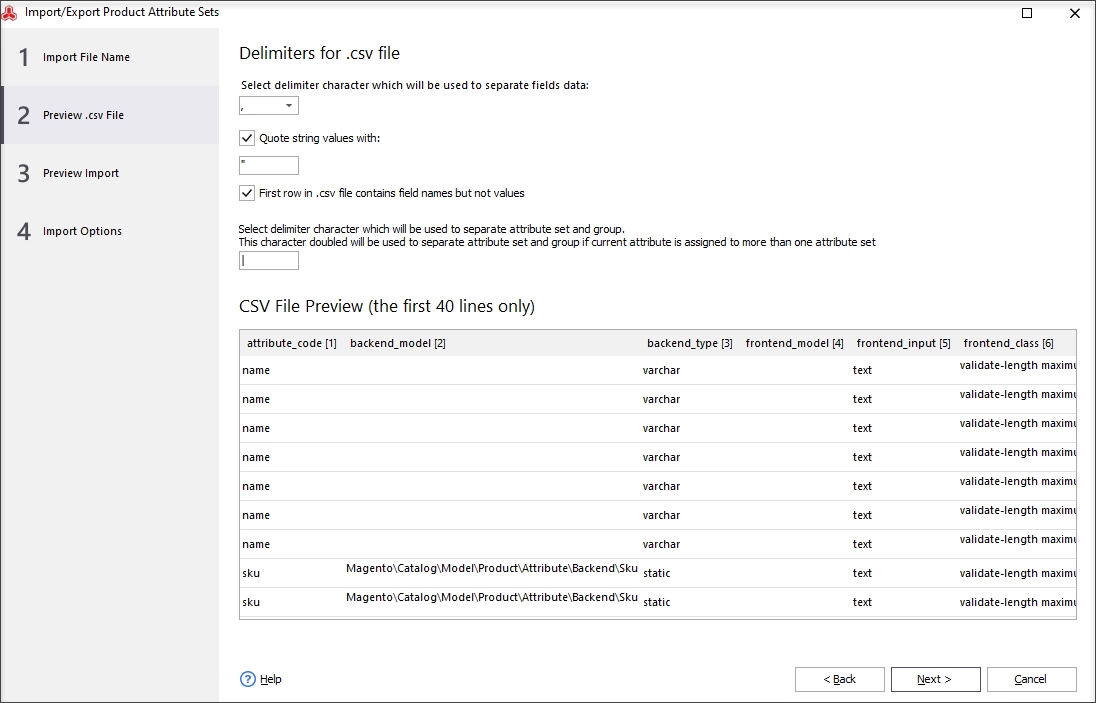The image size is (1096, 703).
Task: Click the backend_type [3] column header
Action: click(690, 343)
